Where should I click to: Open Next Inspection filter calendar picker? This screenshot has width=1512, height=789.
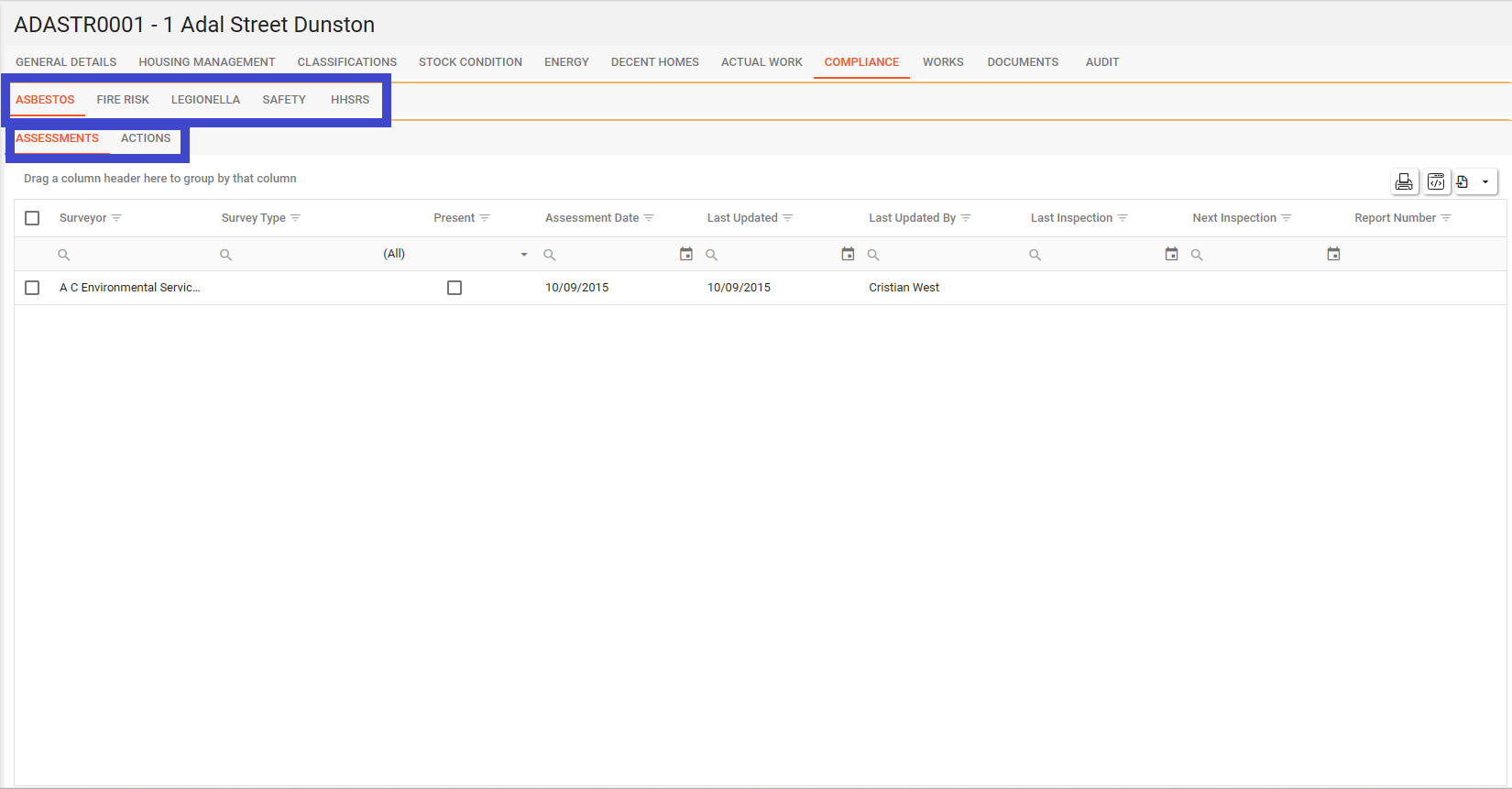coord(1333,254)
